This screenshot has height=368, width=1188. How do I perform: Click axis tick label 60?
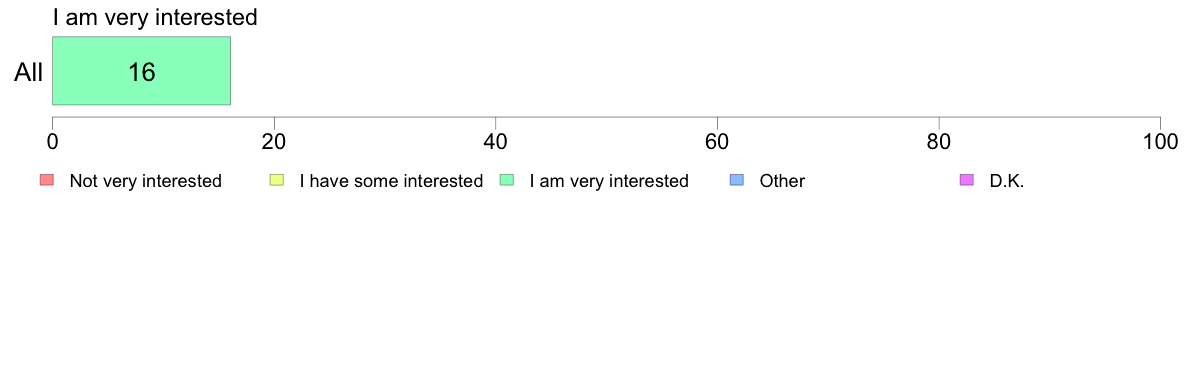pos(717,142)
